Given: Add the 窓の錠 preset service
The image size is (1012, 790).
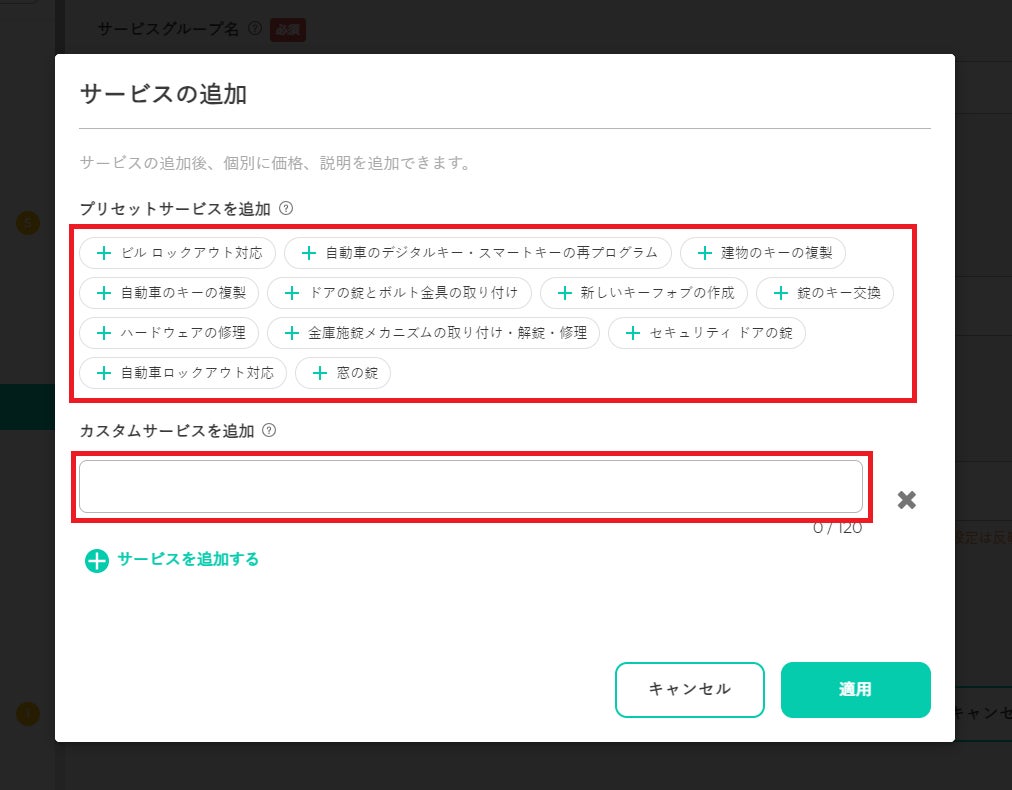Looking at the screenshot, I should click(x=343, y=373).
